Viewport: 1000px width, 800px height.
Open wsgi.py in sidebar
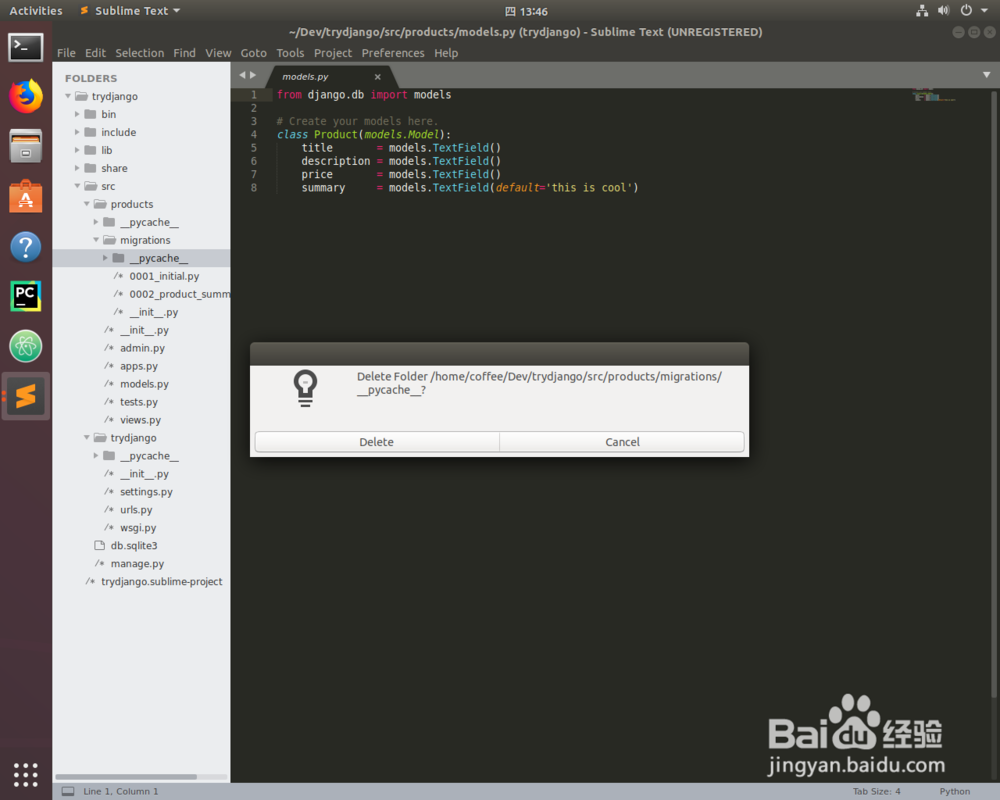[138, 528]
